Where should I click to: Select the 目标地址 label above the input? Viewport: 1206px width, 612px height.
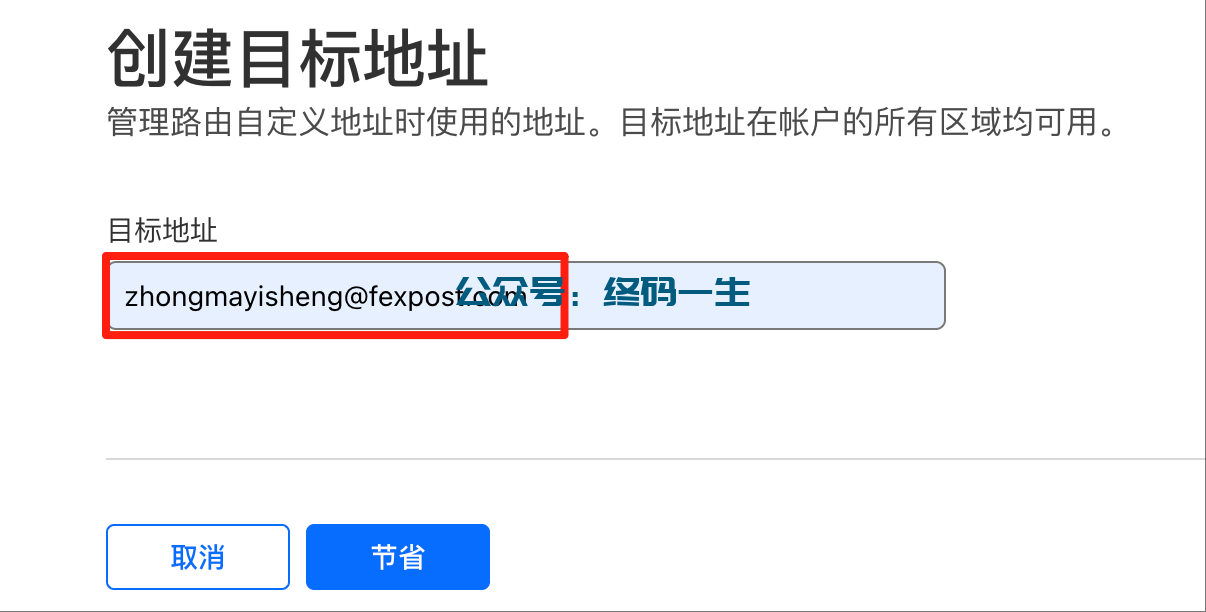pos(162,231)
